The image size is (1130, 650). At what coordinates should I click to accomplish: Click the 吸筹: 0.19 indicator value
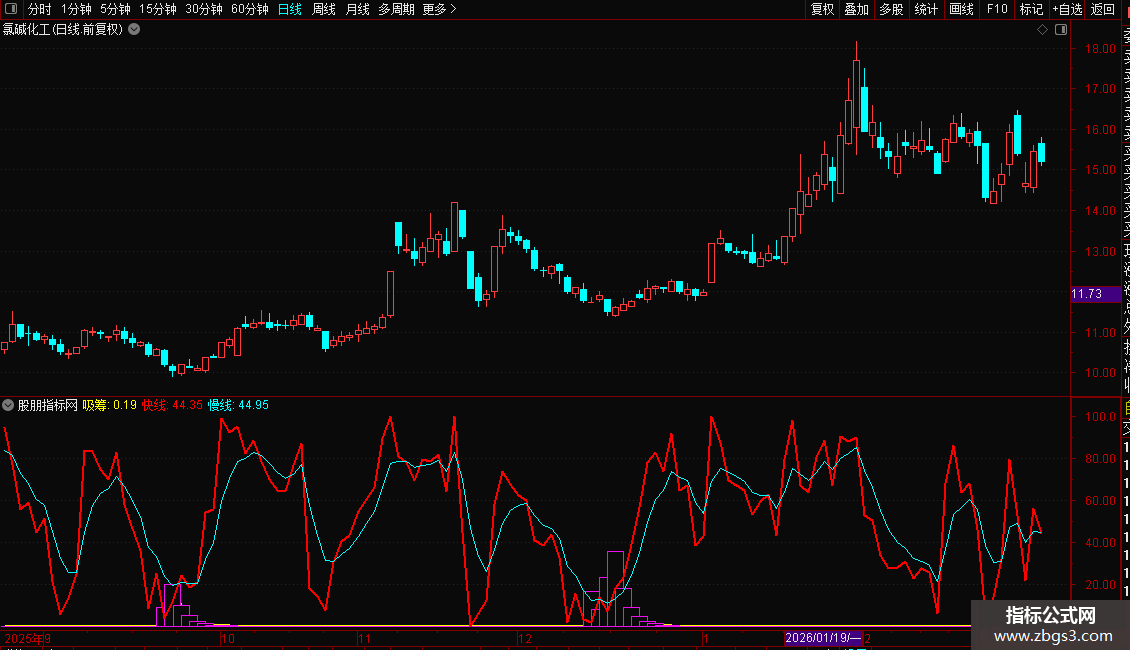[x=109, y=405]
